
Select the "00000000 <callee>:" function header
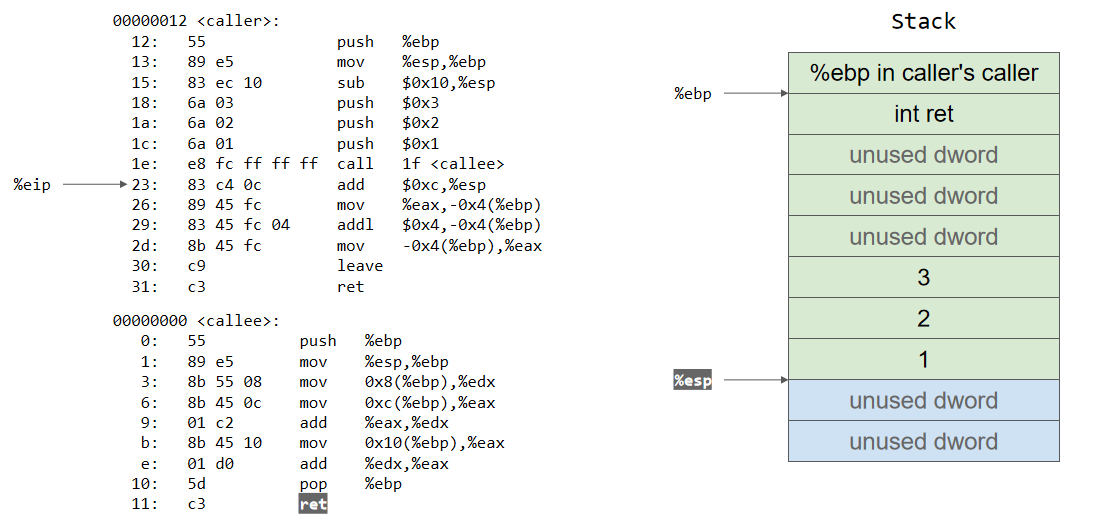point(196,320)
